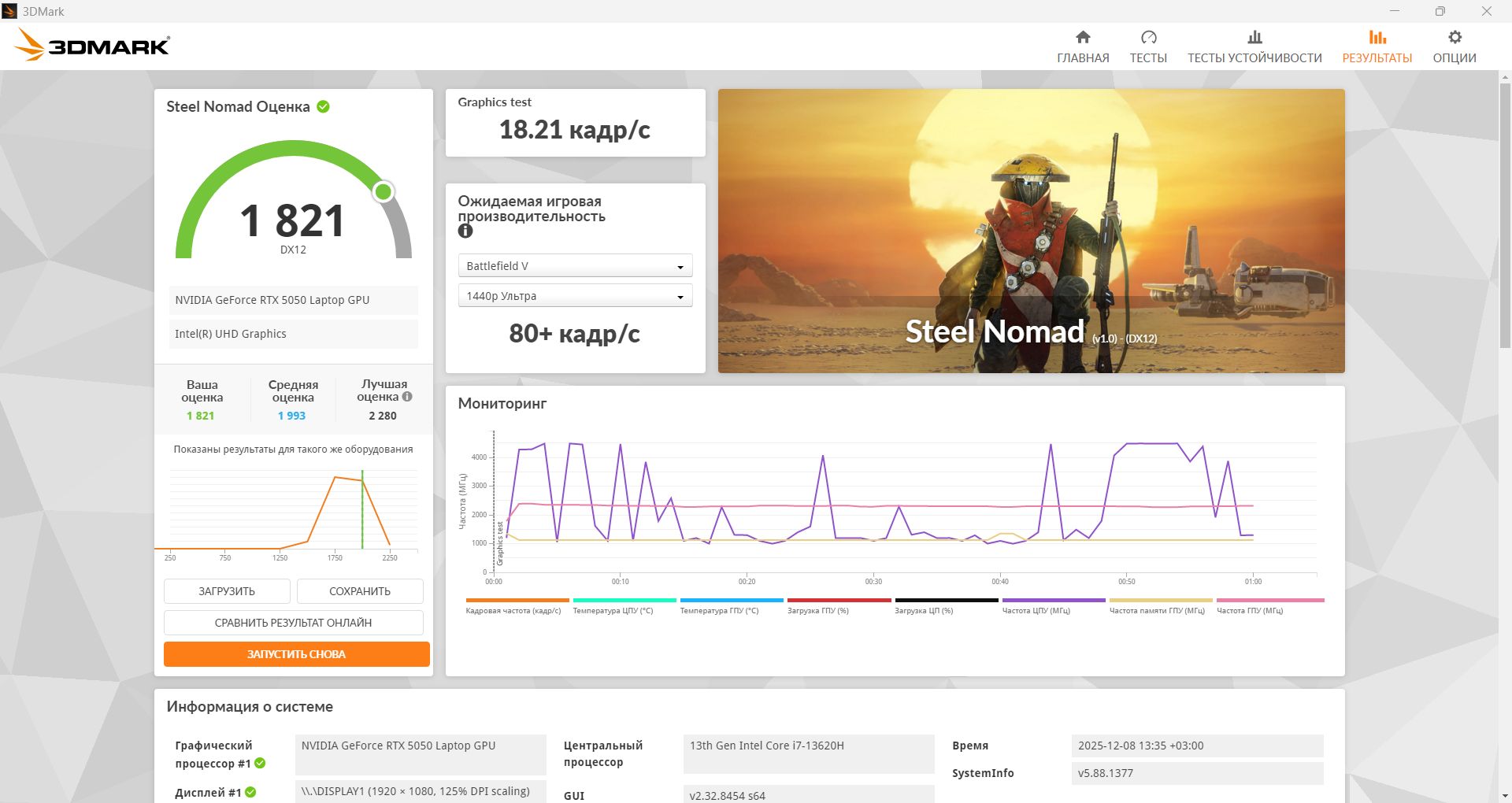Toggle the Частота ЦПУ (МГц) legend item
This screenshot has height=803, width=1512.
coord(1054,607)
